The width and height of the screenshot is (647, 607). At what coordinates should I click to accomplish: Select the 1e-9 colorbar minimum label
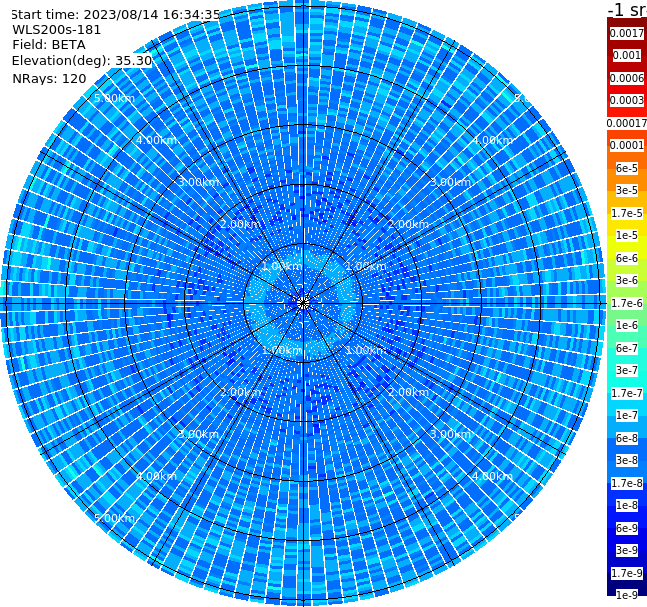point(627,595)
